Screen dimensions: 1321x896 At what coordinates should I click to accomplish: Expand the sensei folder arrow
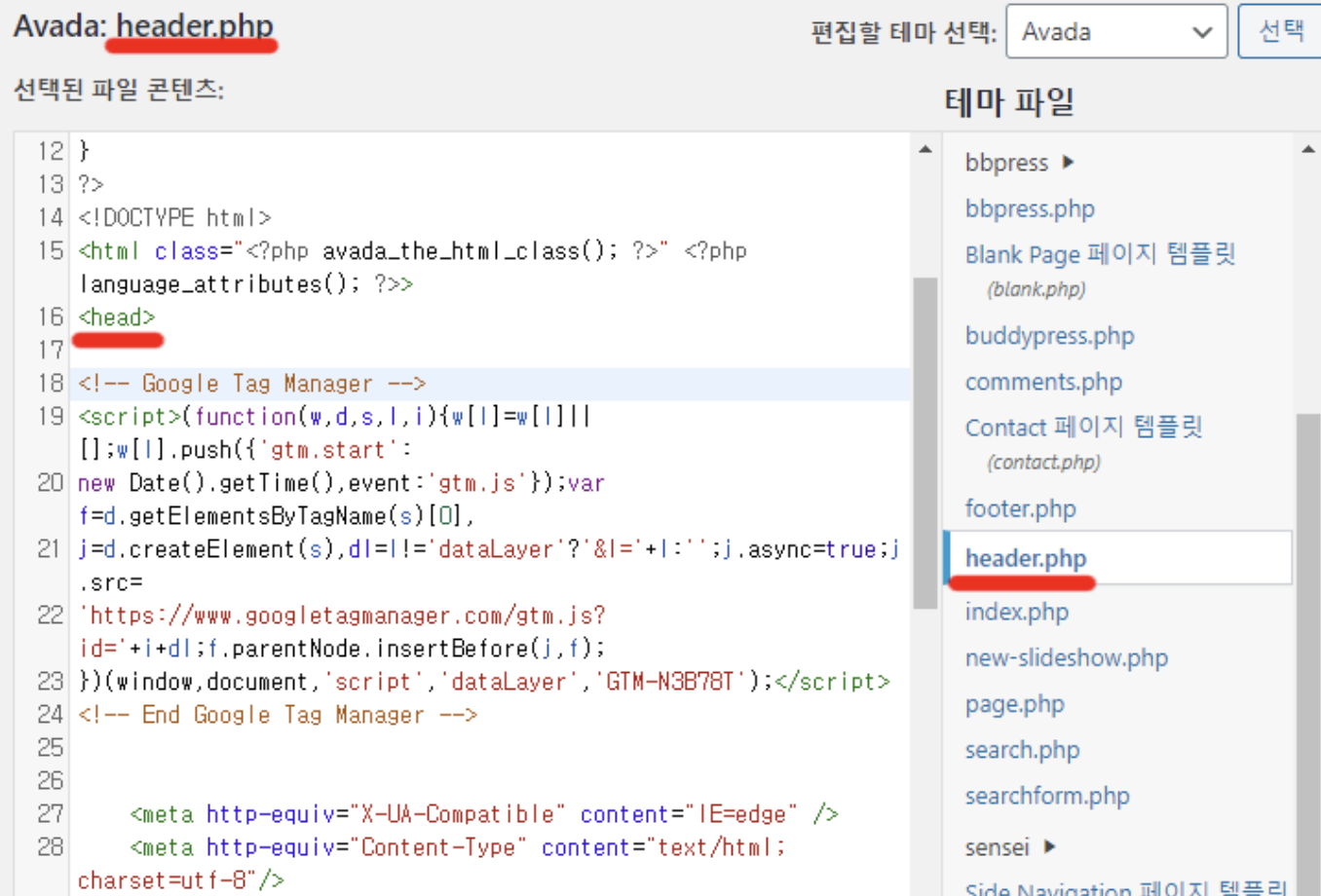[x=1049, y=846]
